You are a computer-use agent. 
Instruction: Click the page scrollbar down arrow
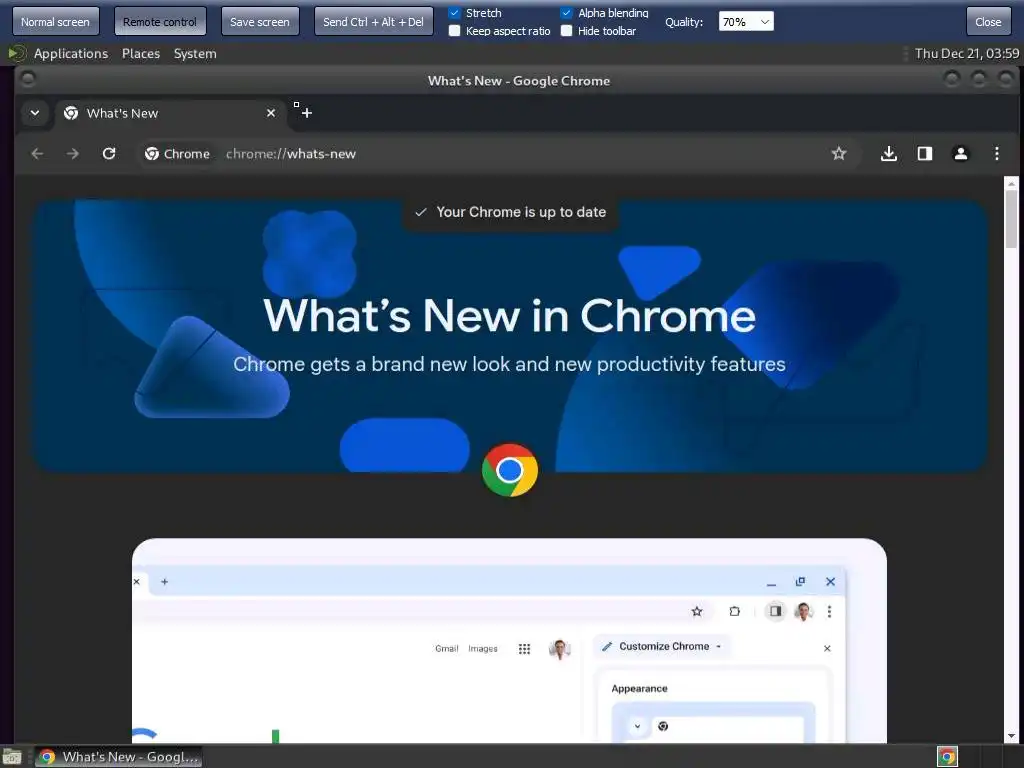(x=1011, y=735)
